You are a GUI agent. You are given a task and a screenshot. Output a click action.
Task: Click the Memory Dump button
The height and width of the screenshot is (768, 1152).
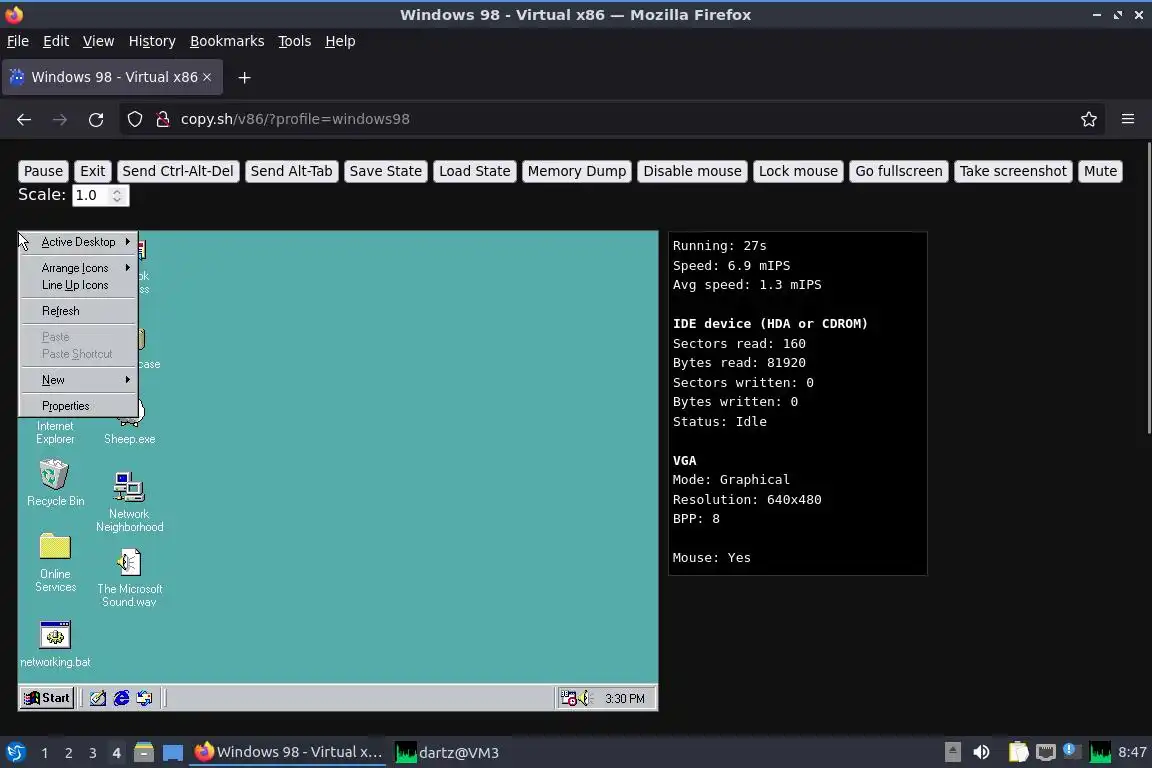point(577,171)
